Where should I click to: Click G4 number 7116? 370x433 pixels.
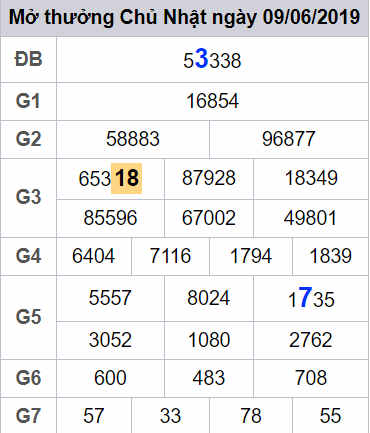[x=170, y=256]
